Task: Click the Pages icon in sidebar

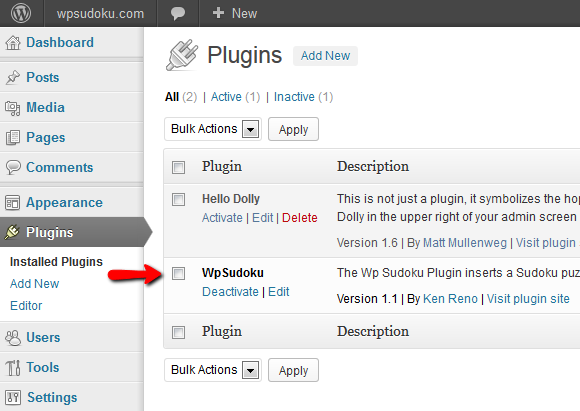Action: 13,138
